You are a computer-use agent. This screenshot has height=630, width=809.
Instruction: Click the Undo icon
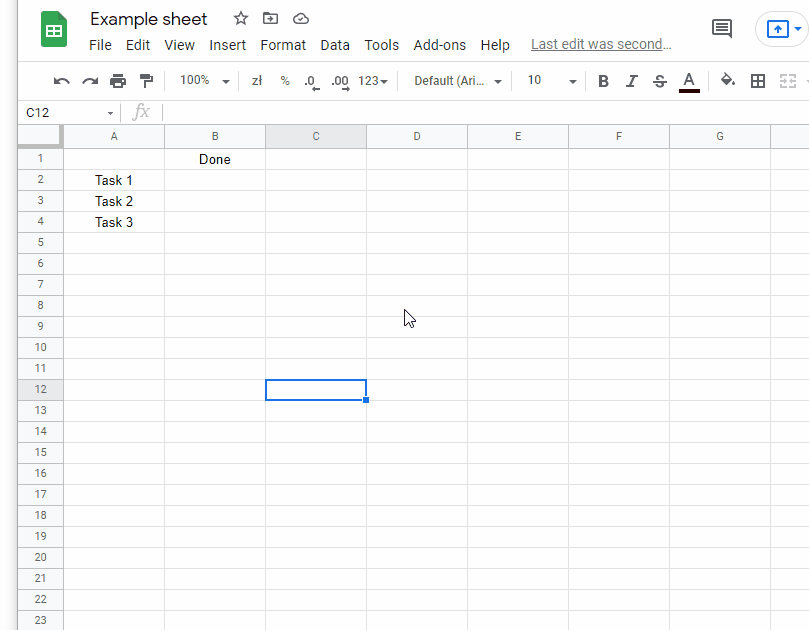pos(61,80)
